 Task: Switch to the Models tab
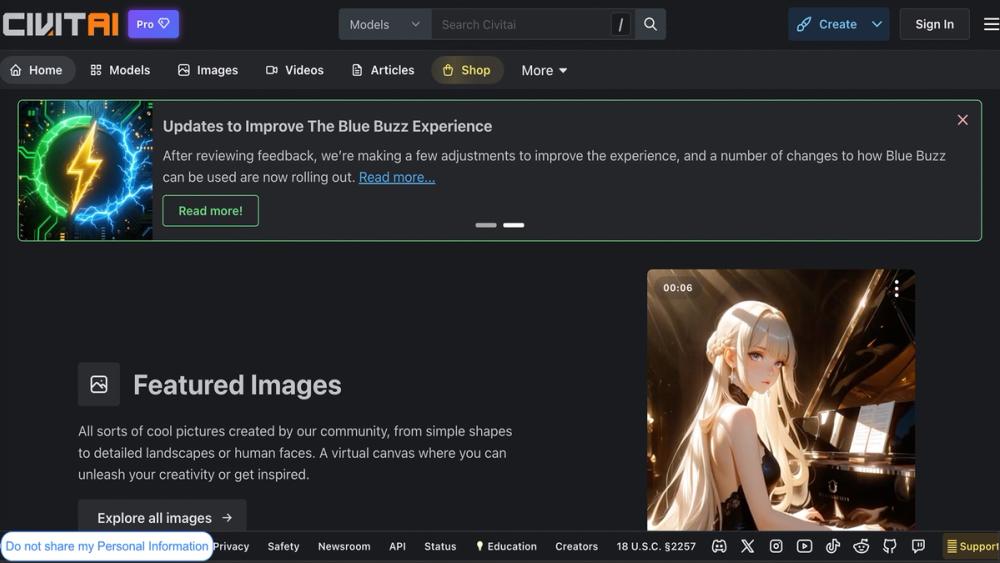click(x=120, y=70)
